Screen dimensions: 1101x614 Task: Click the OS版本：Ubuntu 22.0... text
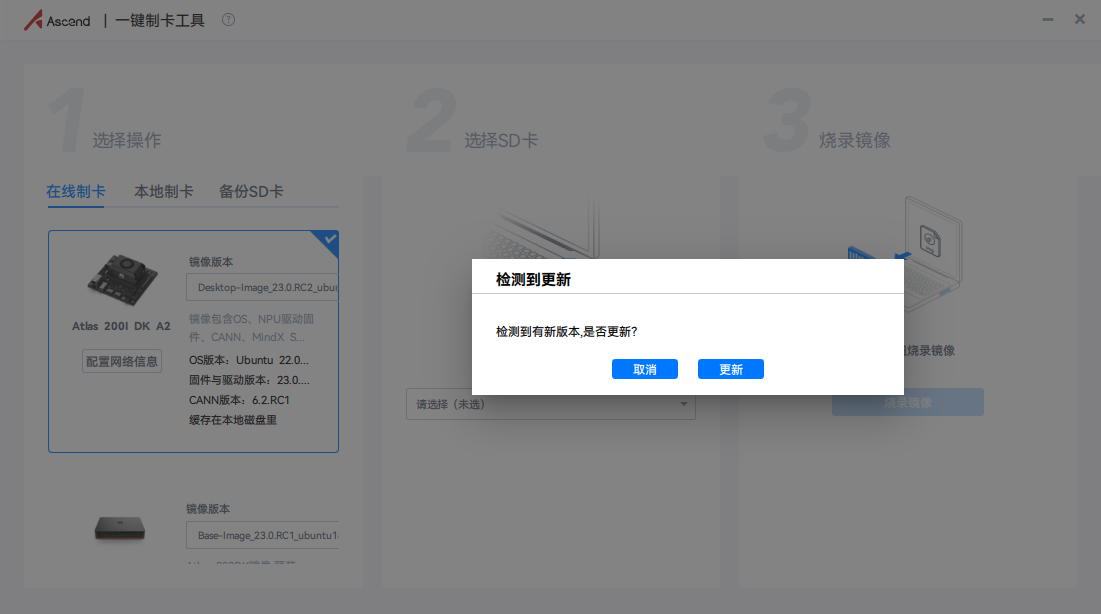pos(249,360)
